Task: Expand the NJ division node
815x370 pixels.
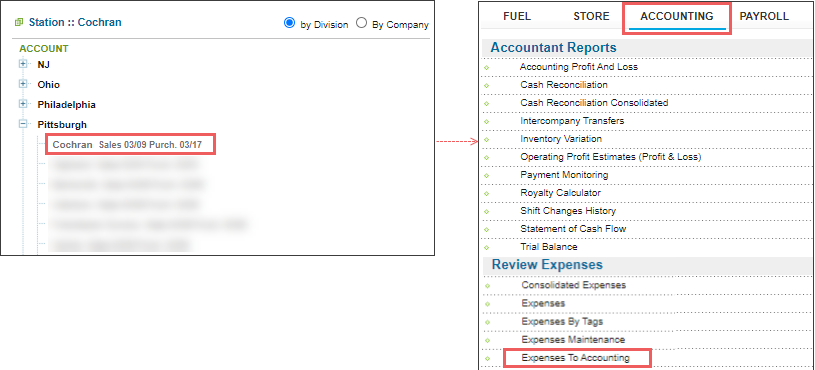Action: (23, 64)
